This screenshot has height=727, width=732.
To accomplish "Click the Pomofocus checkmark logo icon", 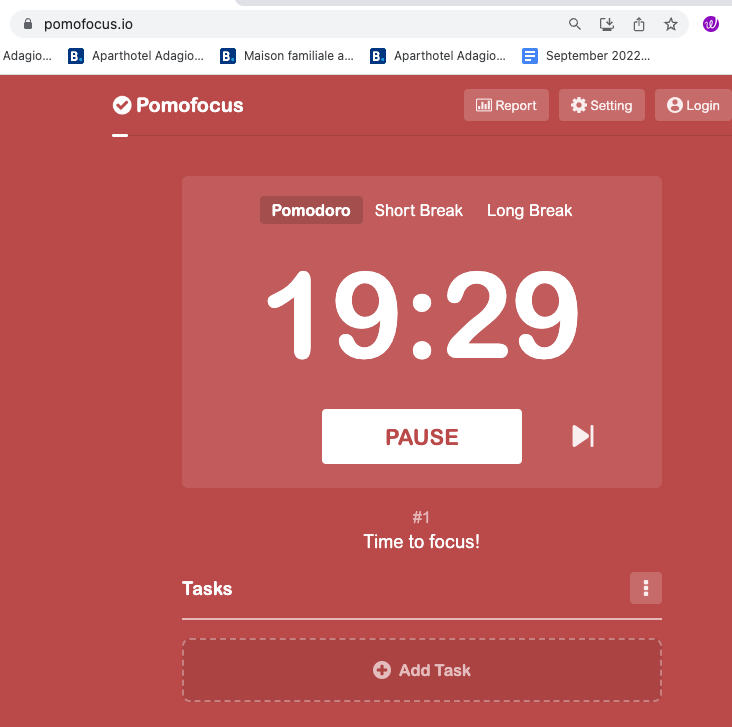I will pos(122,105).
